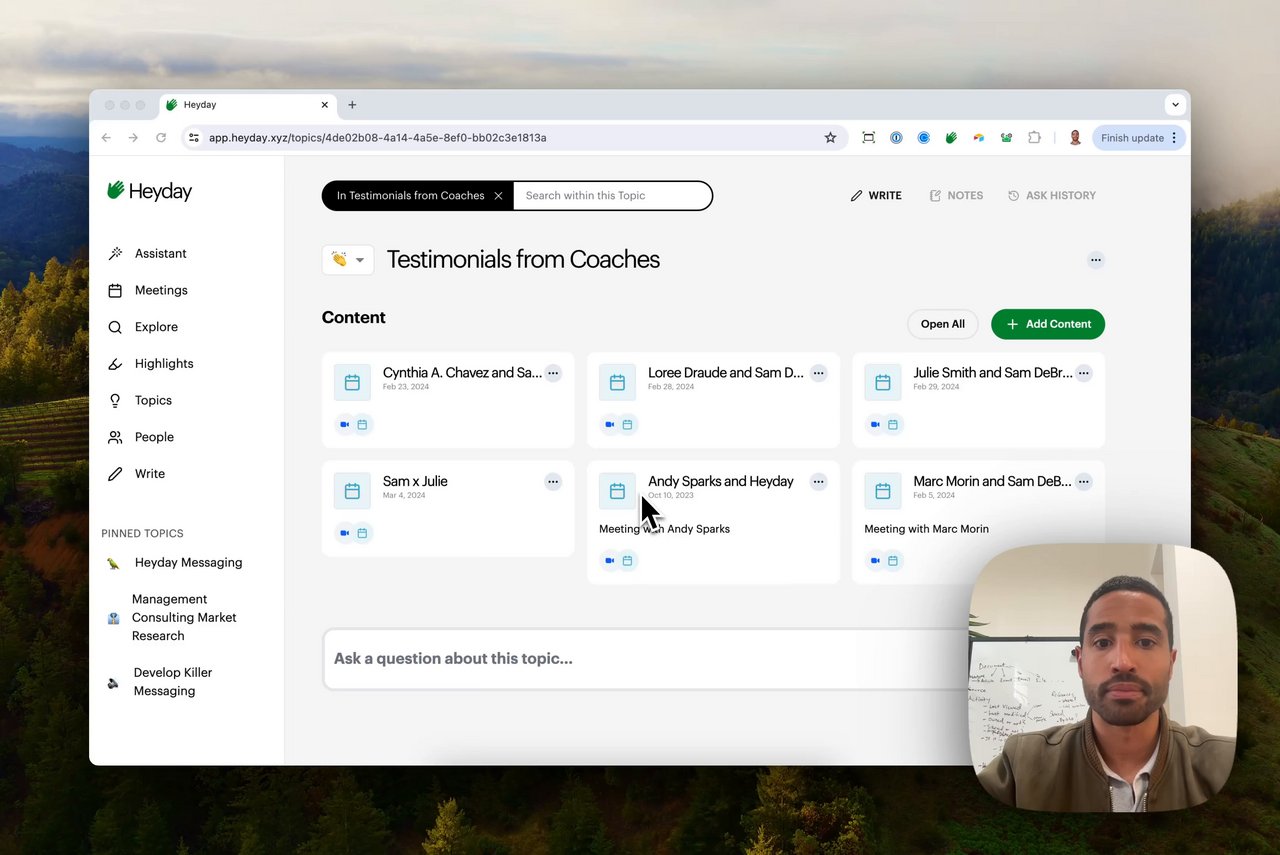Viewport: 1280px width, 855px height.
Task: Open the browser Extensions puzzle icon
Action: click(1035, 138)
